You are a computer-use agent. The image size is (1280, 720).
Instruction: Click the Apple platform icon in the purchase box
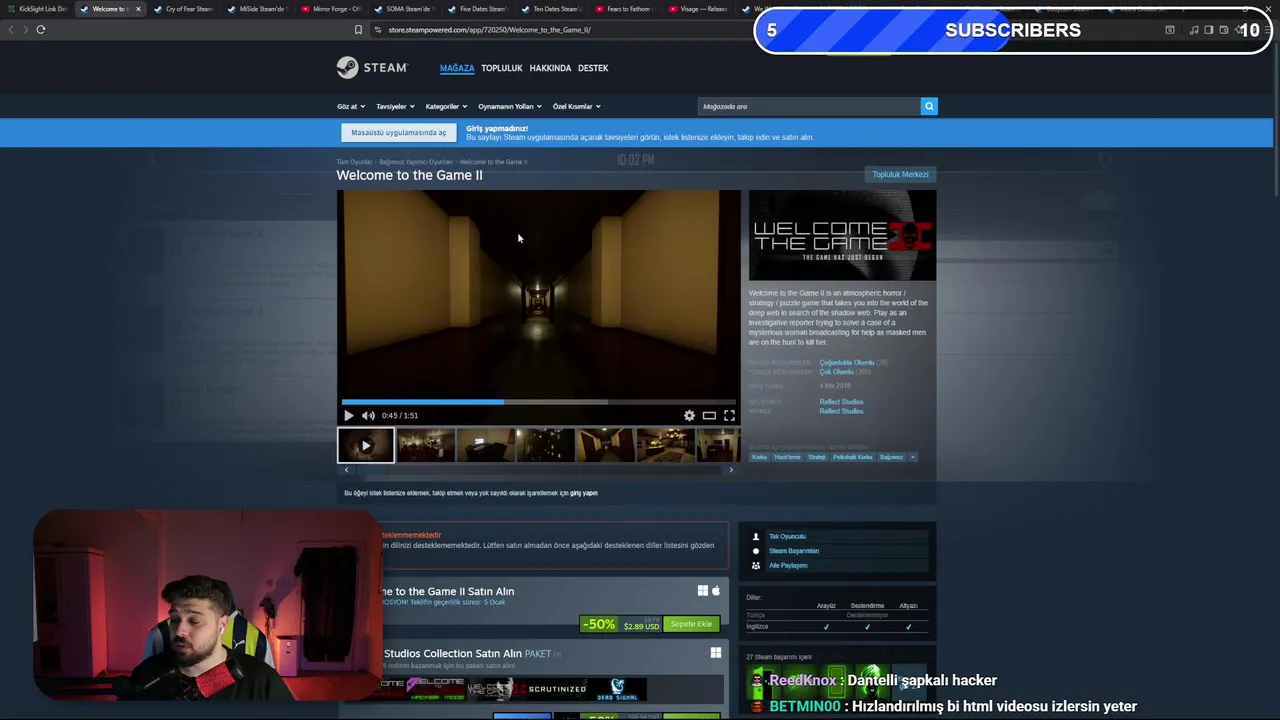716,591
